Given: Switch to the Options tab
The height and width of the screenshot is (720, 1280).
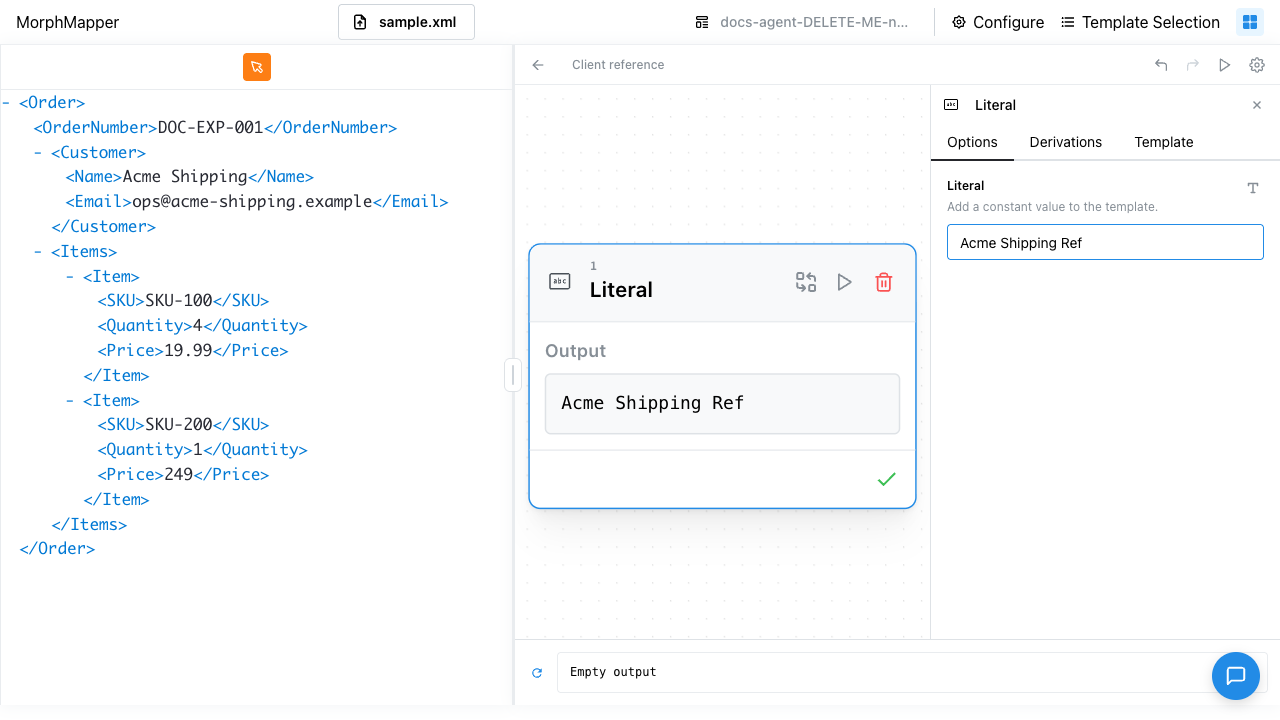Looking at the screenshot, I should click(972, 142).
